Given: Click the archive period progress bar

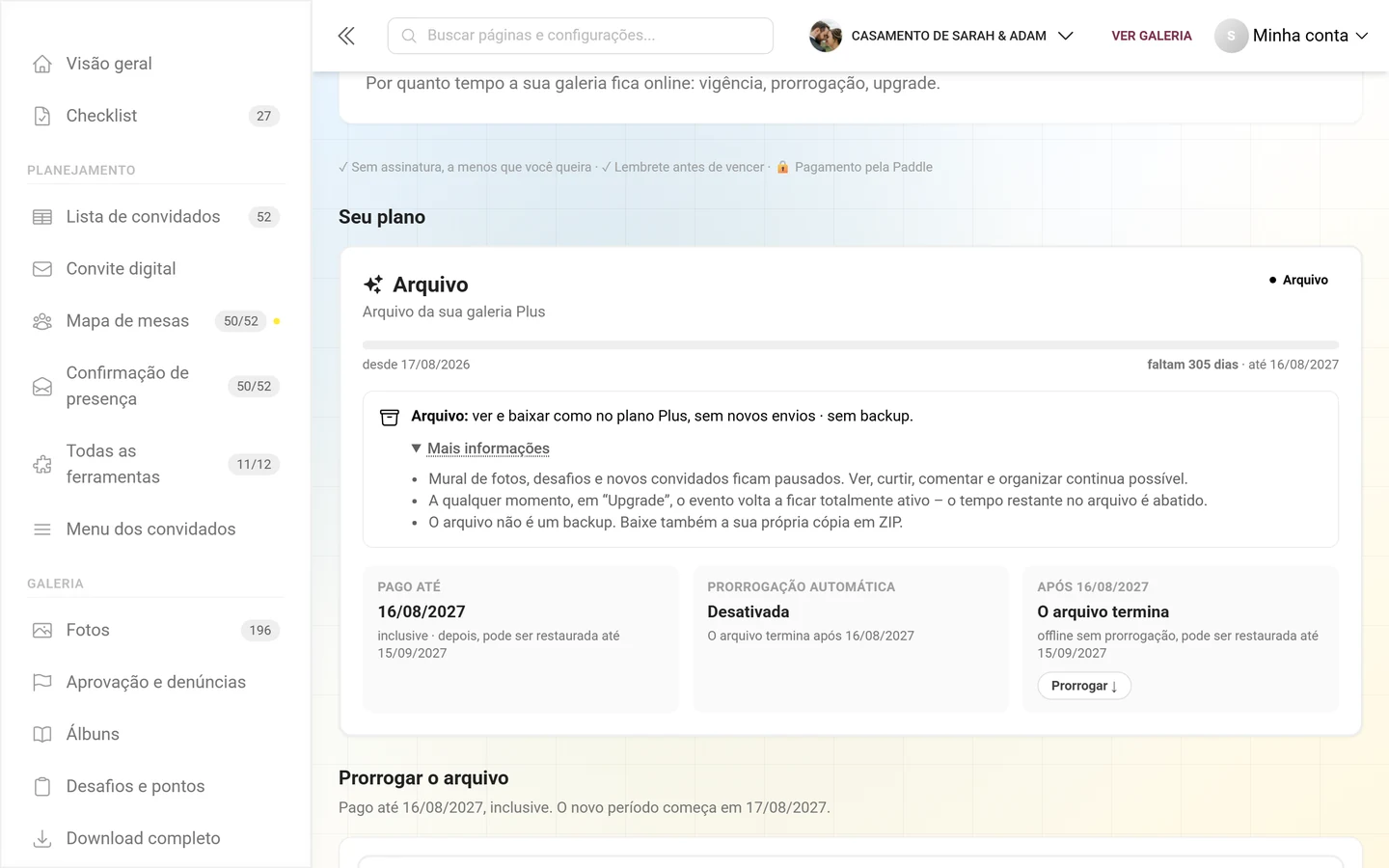Looking at the screenshot, I should tap(851, 345).
